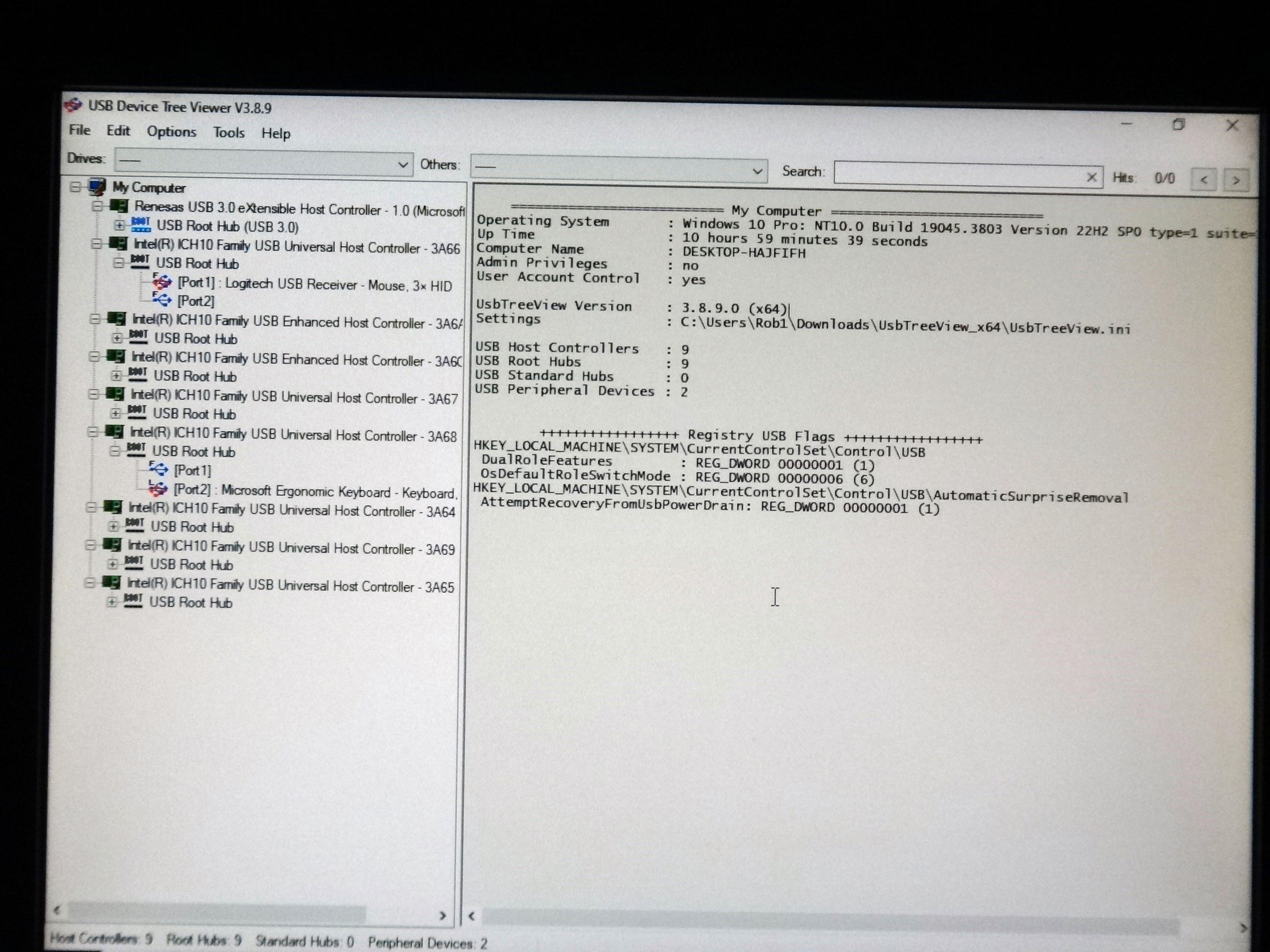Screen dimensions: 1270x952
Task: Click the USB Root Hub icon under 3A66
Action: (140, 262)
